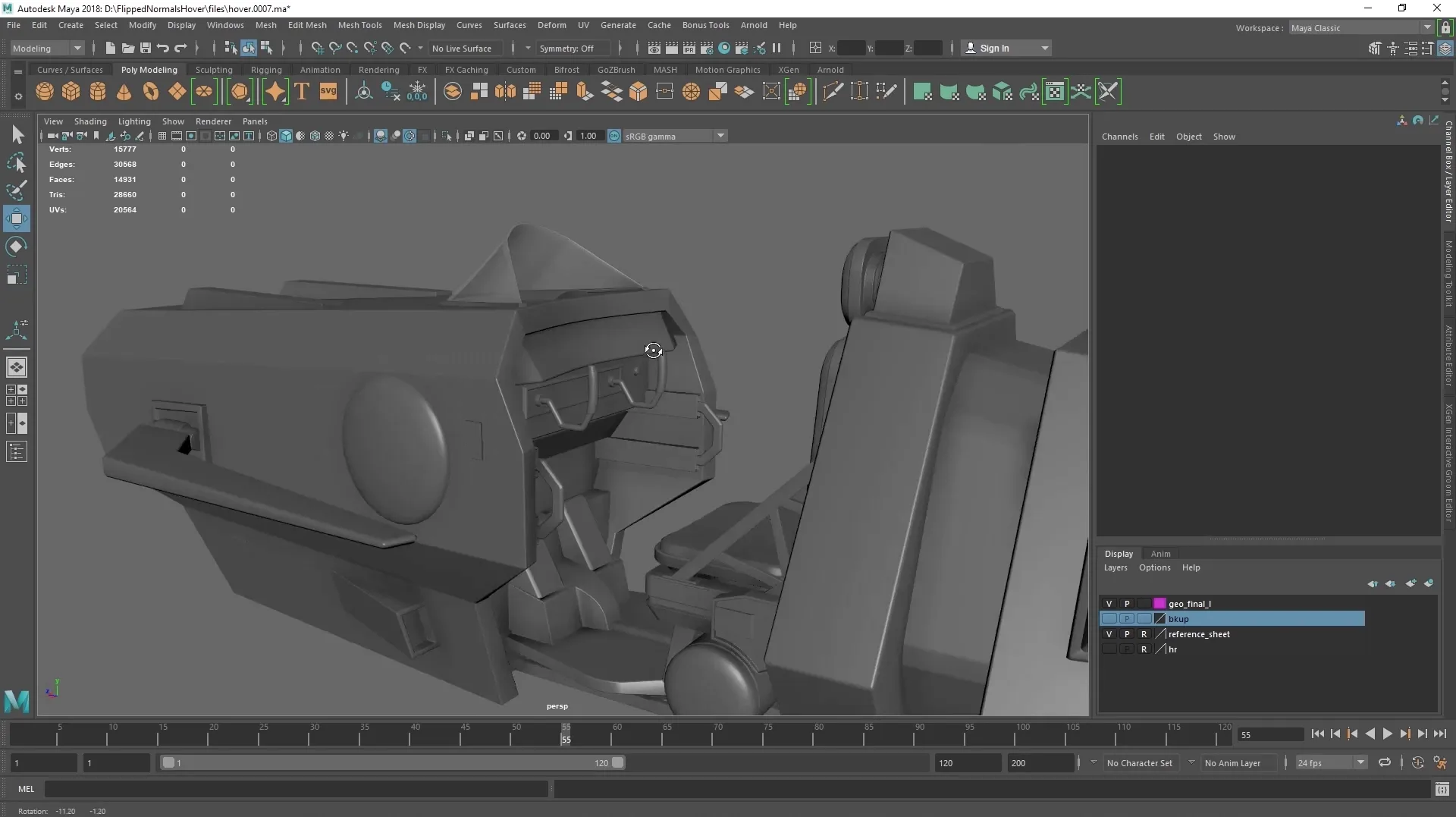Click the SVG import shelf icon
The height and width of the screenshot is (817, 1456).
pyautogui.click(x=328, y=92)
